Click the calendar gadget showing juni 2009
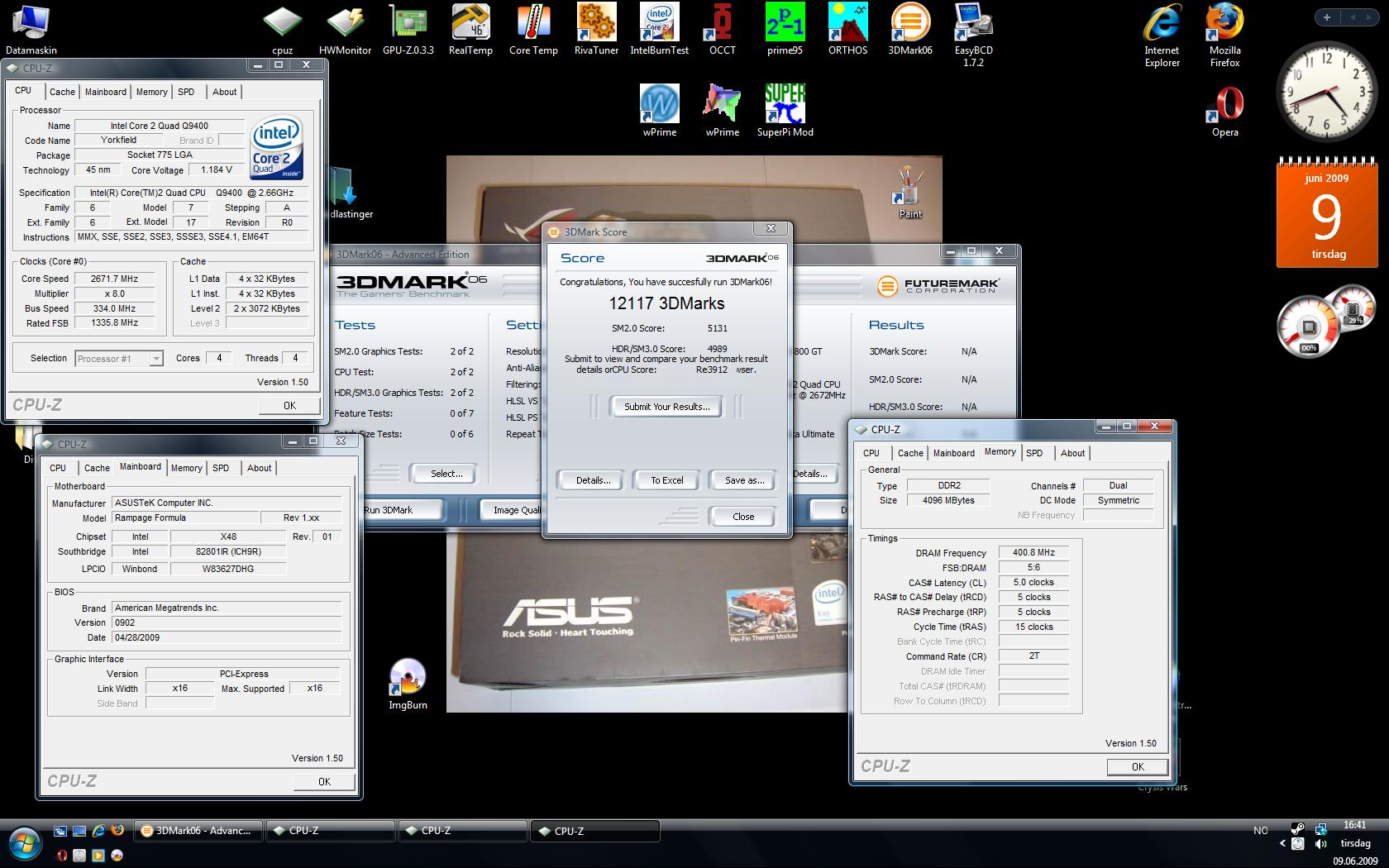The image size is (1389, 868). coord(1326,213)
